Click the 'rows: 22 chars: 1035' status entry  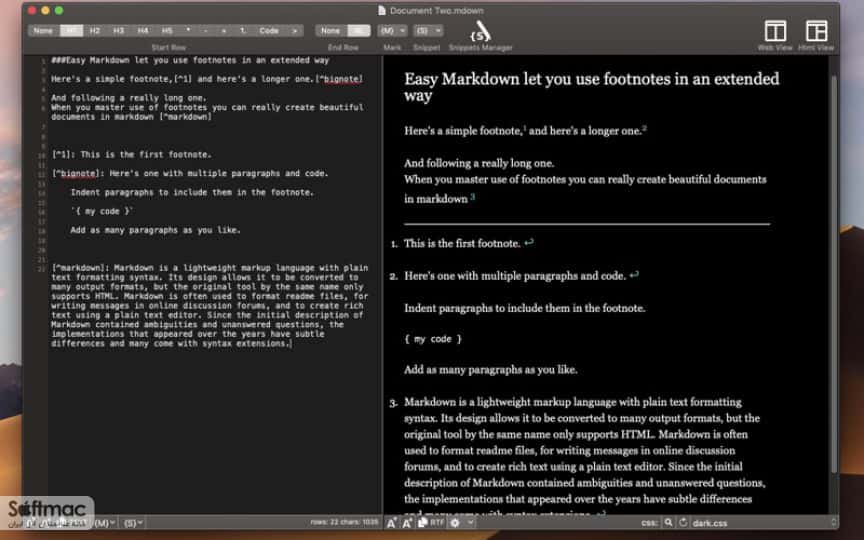click(344, 521)
